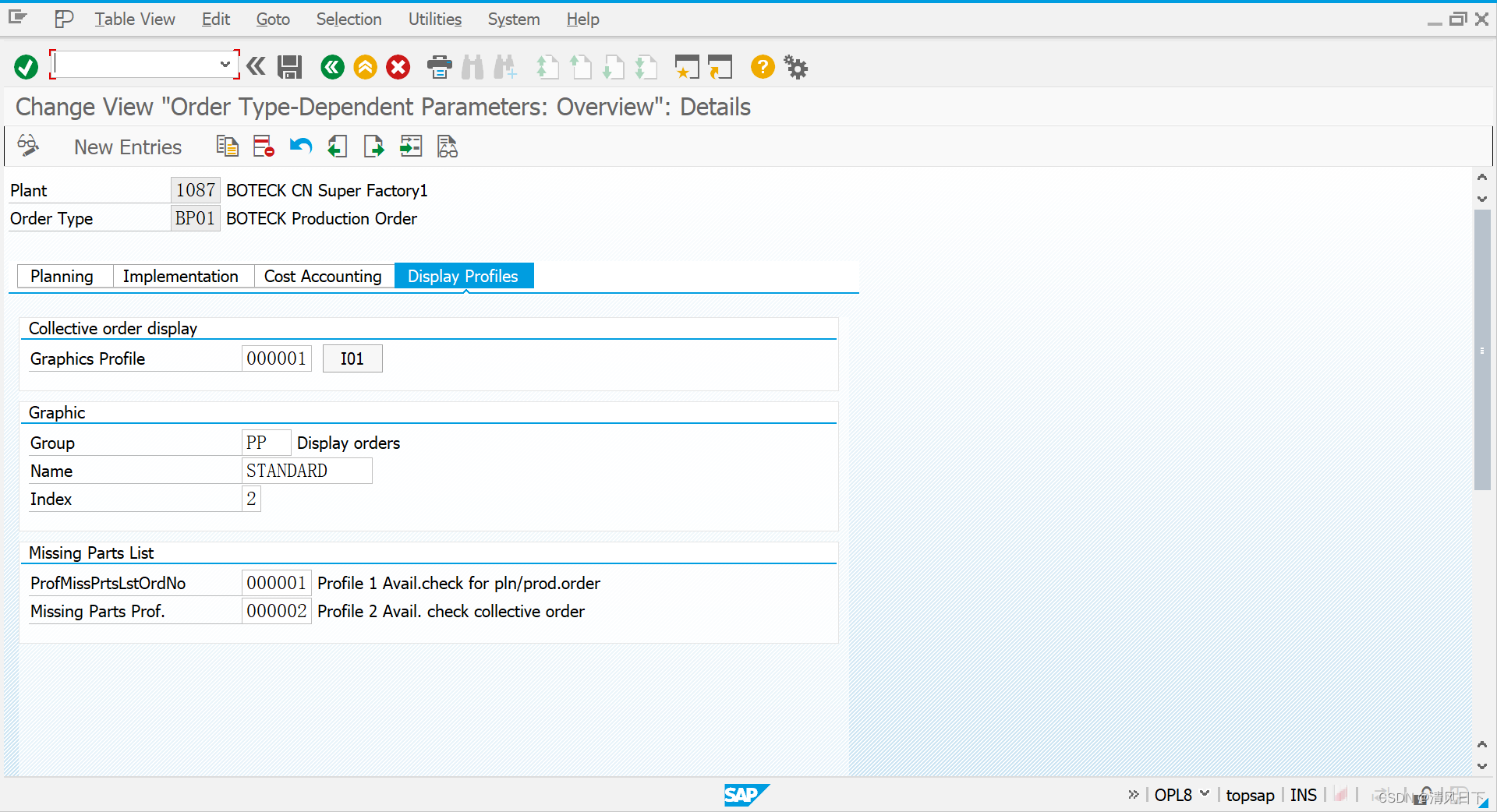Screen dimensions: 1497x812
Task: Click the Plant field 1087
Action: coord(195,190)
